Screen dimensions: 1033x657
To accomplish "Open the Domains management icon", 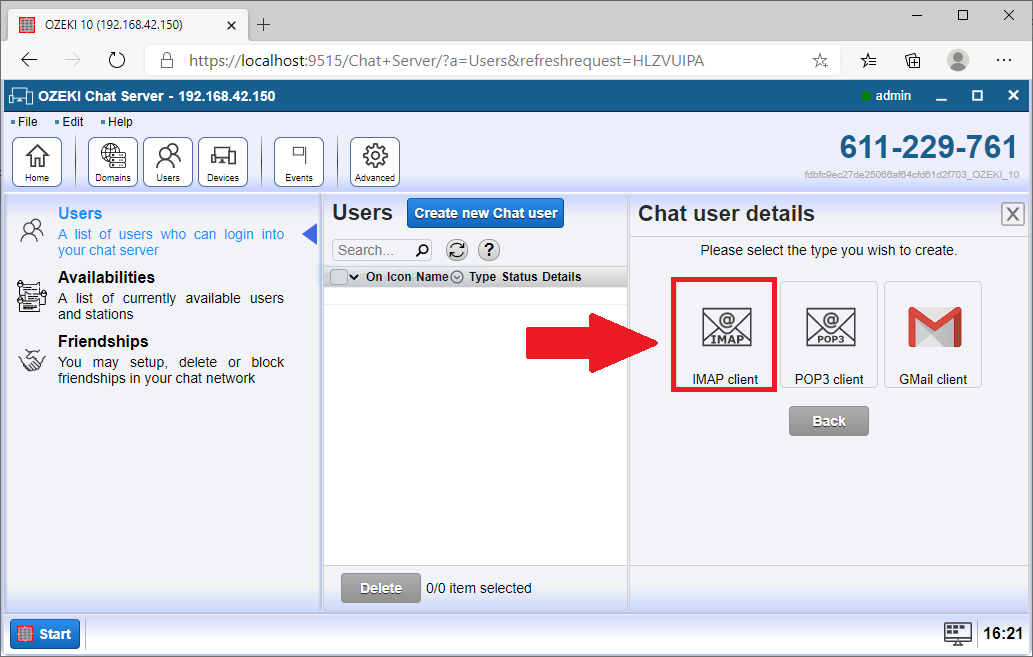I will (x=112, y=161).
